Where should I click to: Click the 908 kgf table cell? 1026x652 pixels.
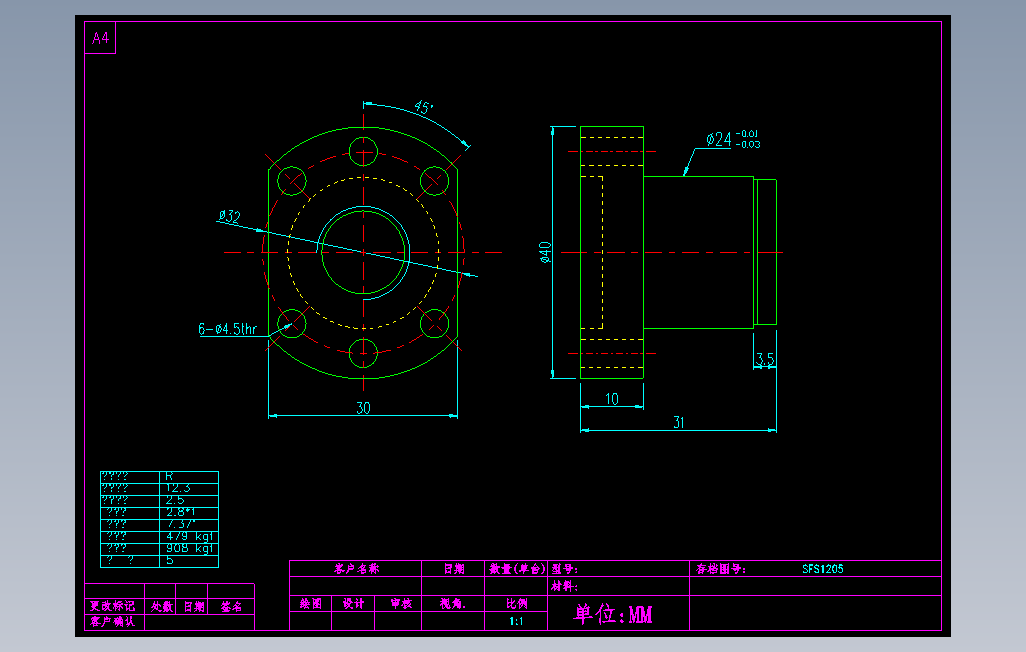coord(189,549)
